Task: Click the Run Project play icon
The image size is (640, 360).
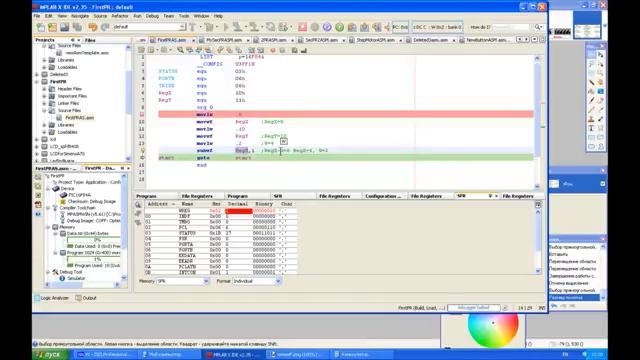Action: point(226,27)
